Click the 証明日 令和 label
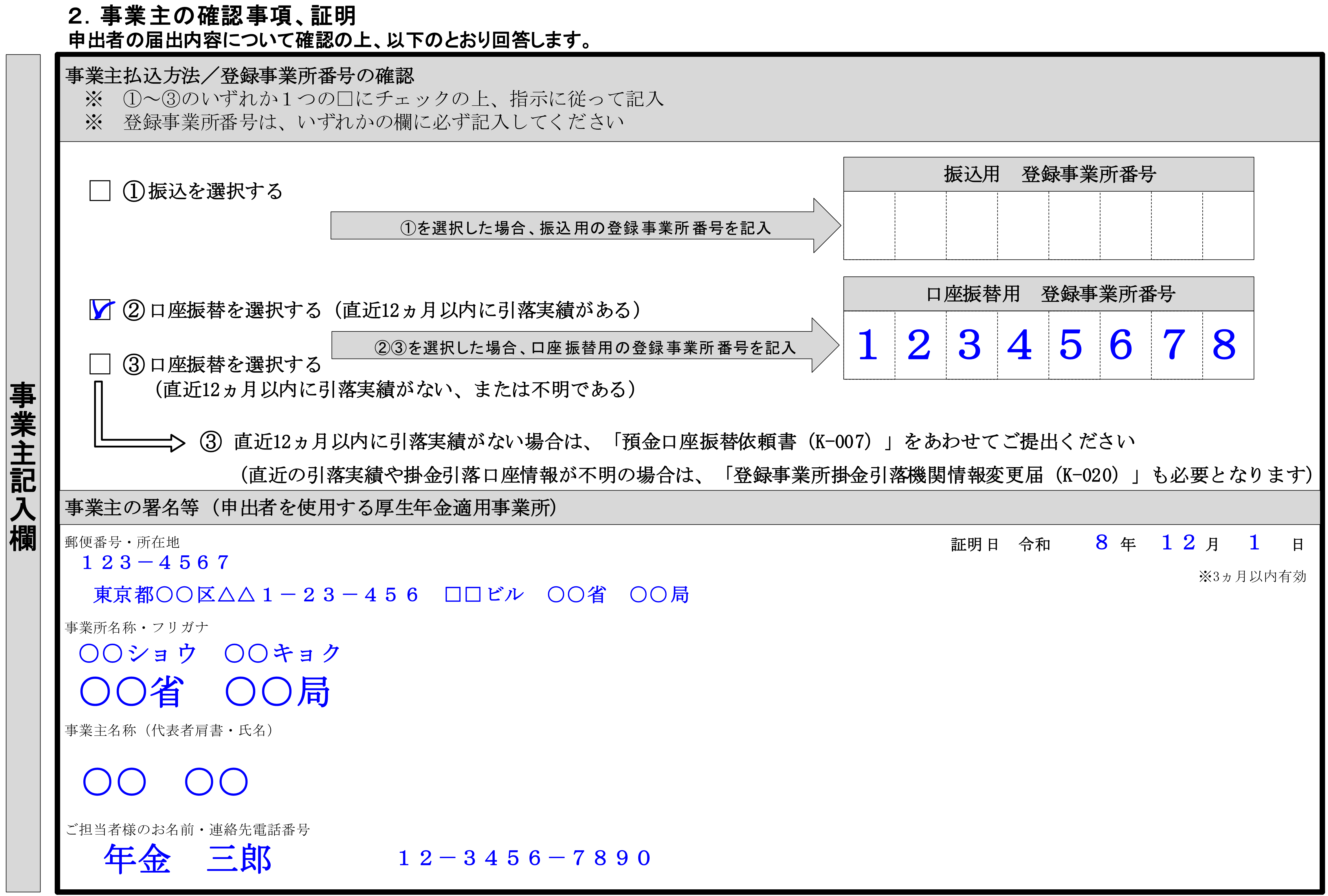1328x896 pixels. [x=1001, y=545]
